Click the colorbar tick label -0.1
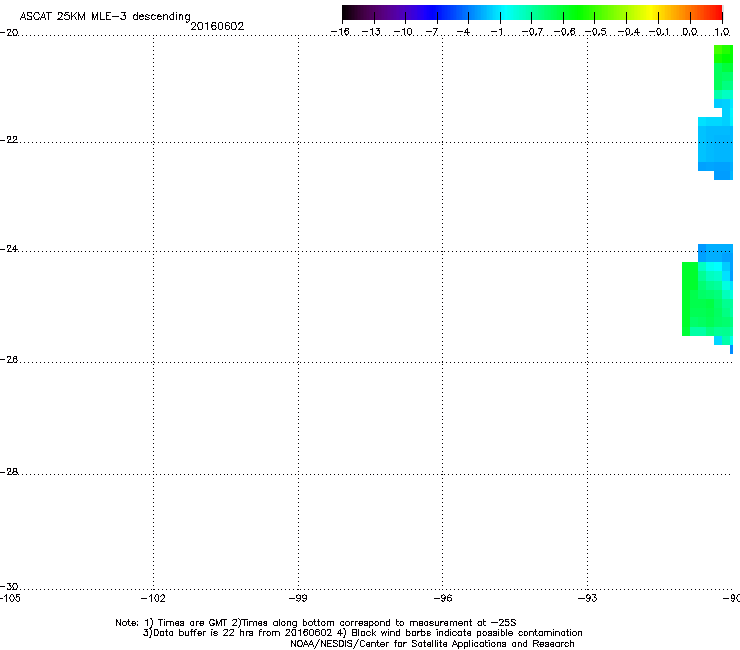The width and height of the screenshot is (740, 650). tap(659, 32)
